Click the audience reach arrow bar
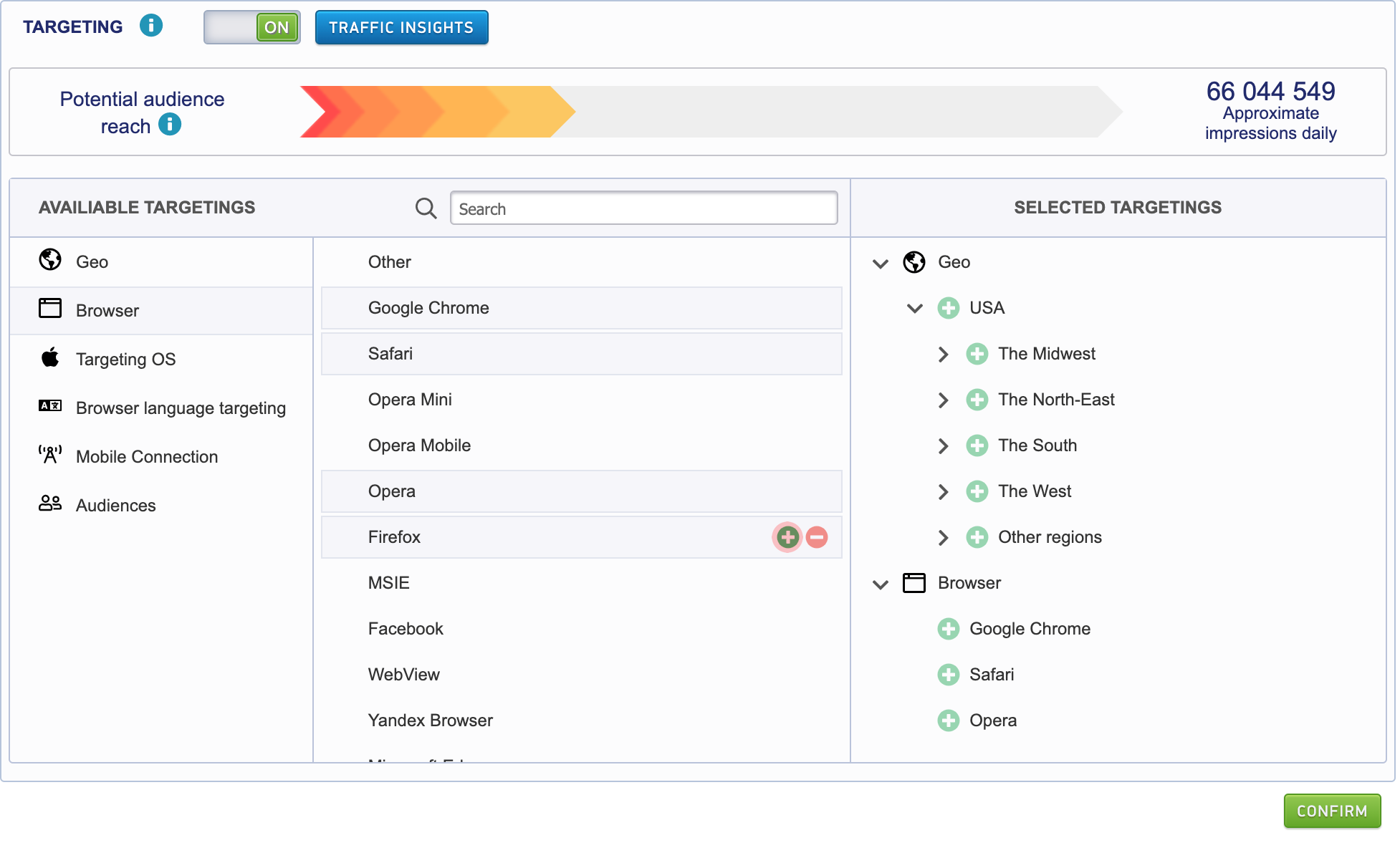Screen dimensions: 1400x848 pos(709,112)
